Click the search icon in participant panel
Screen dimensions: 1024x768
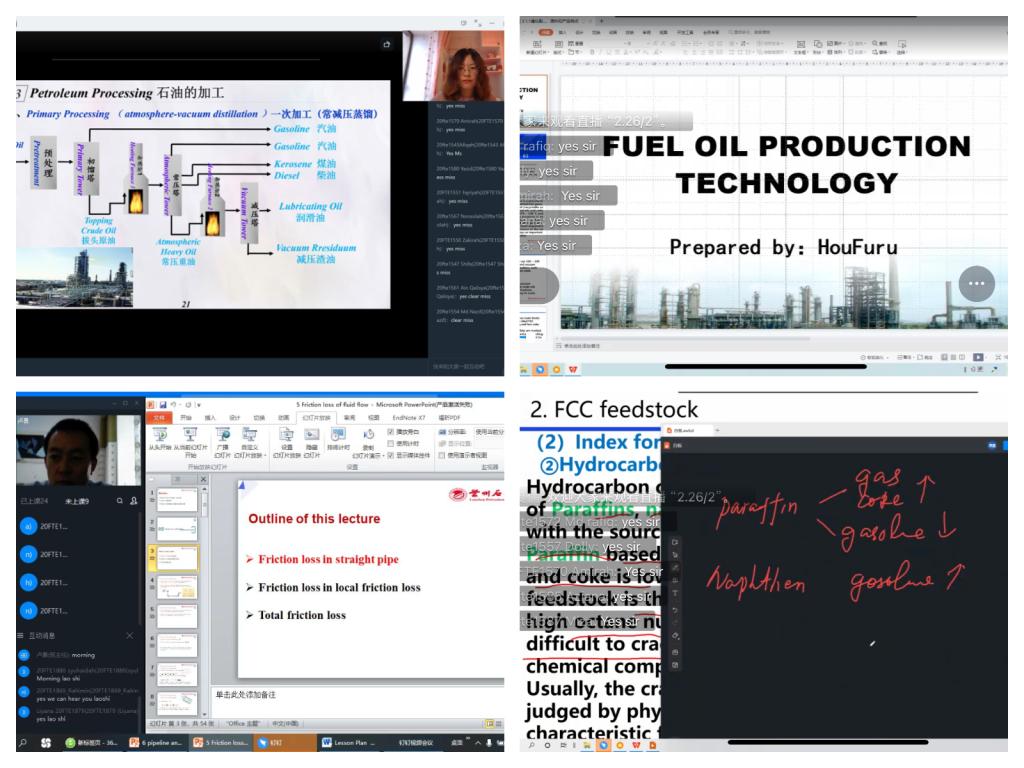[119, 500]
